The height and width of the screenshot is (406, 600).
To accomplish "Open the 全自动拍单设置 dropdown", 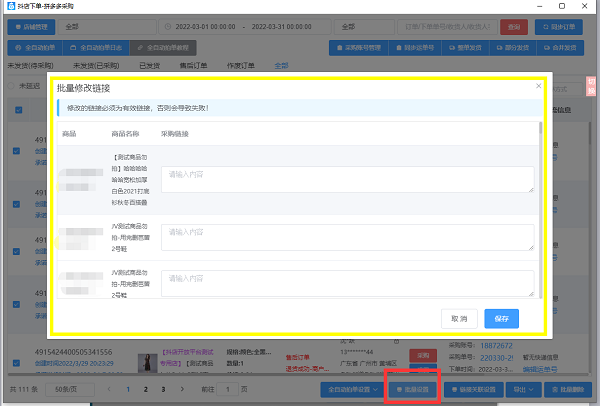I will (352, 390).
